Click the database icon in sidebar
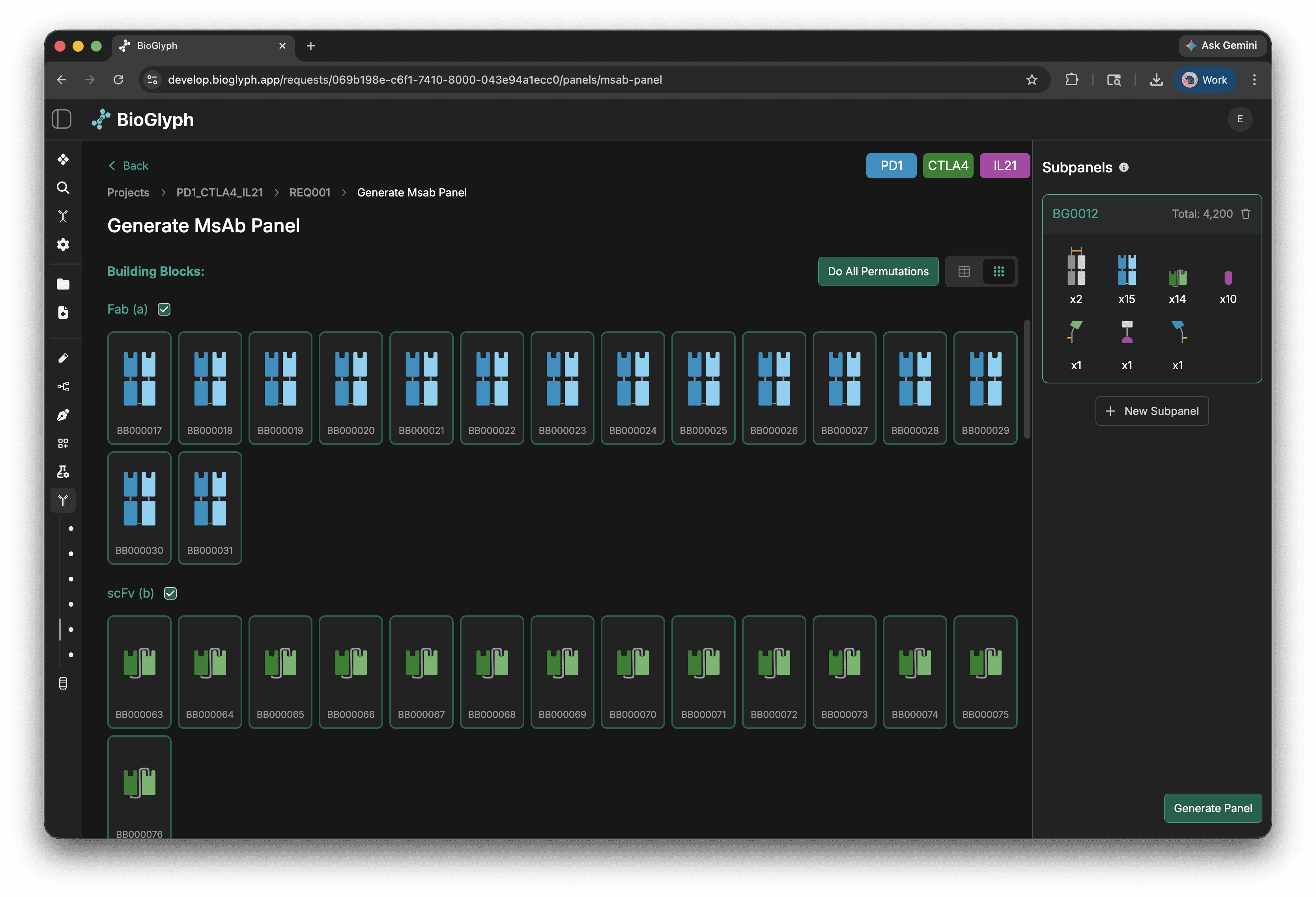This screenshot has width=1316, height=897. point(63,684)
